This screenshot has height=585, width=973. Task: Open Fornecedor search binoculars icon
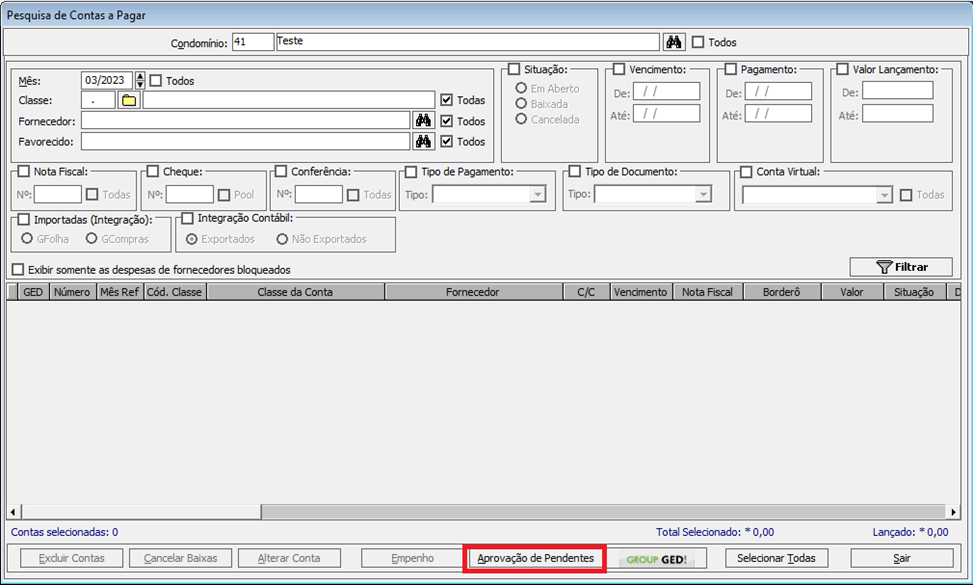click(x=423, y=120)
